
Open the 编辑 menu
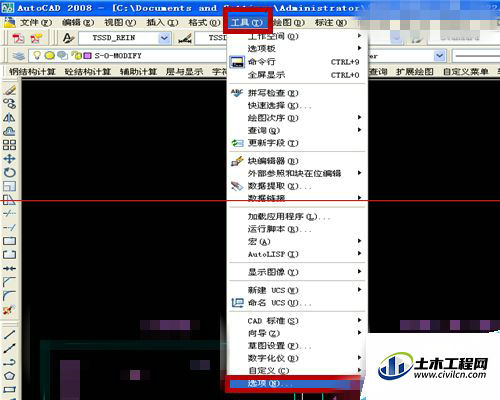click(78, 23)
